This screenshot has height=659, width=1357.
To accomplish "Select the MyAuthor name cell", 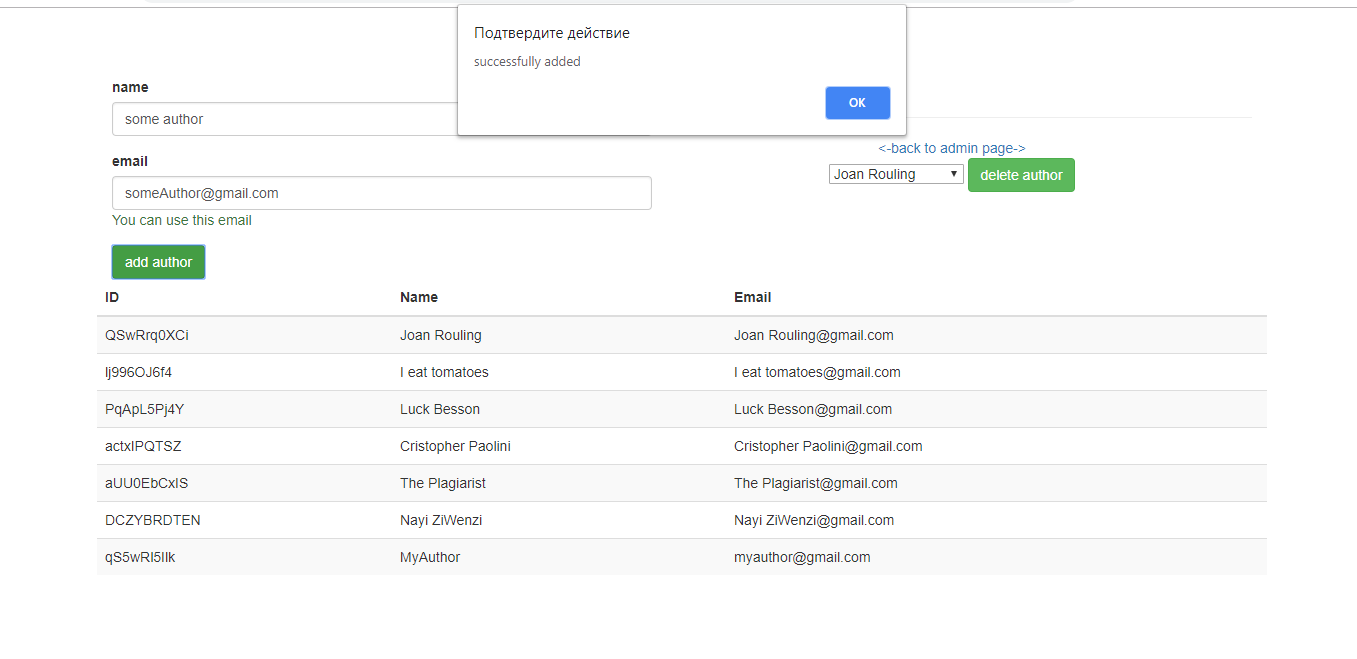I will [x=430, y=557].
